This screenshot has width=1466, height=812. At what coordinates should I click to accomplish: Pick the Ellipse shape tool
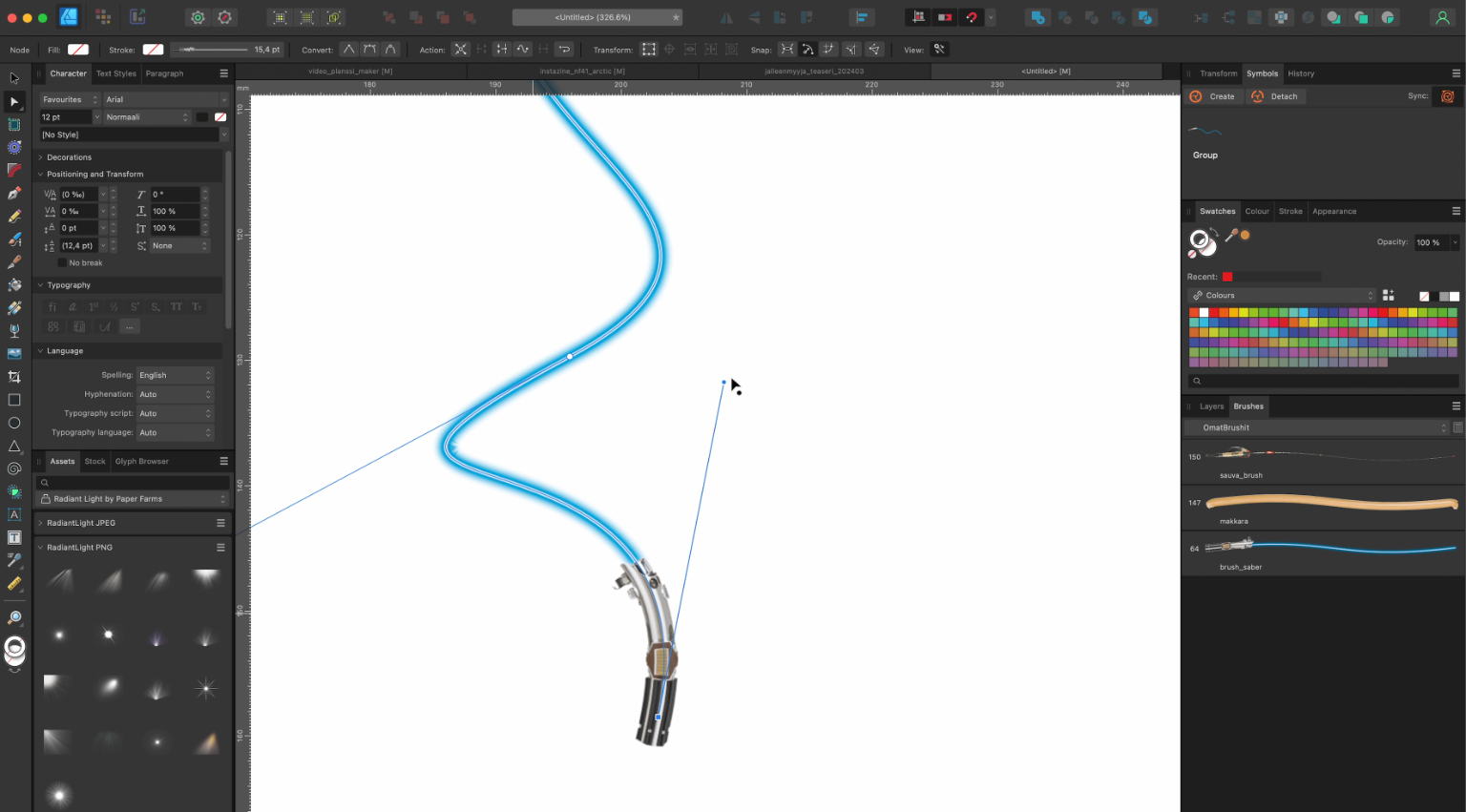[x=14, y=423]
